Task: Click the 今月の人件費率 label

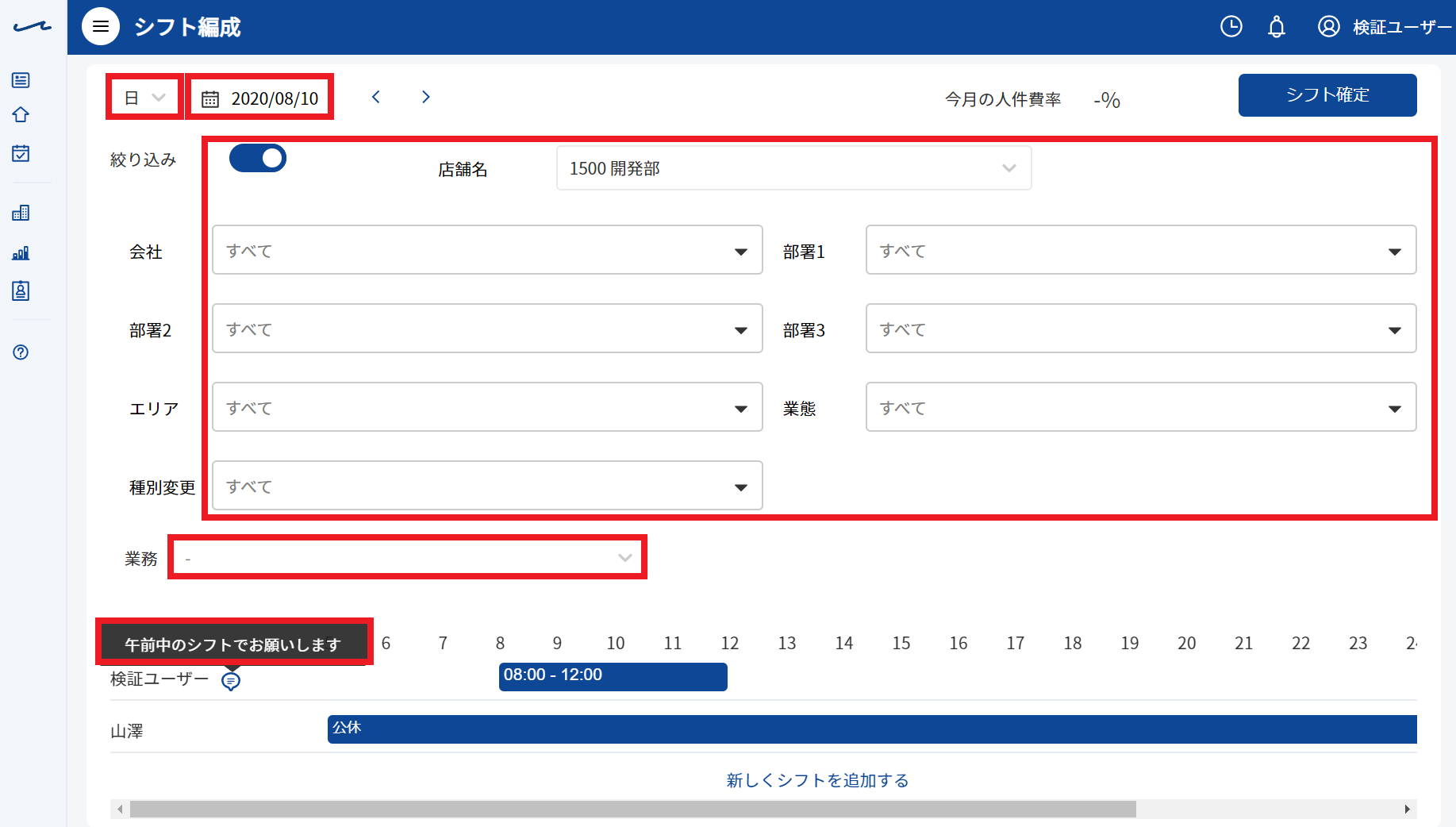Action: 1003,99
